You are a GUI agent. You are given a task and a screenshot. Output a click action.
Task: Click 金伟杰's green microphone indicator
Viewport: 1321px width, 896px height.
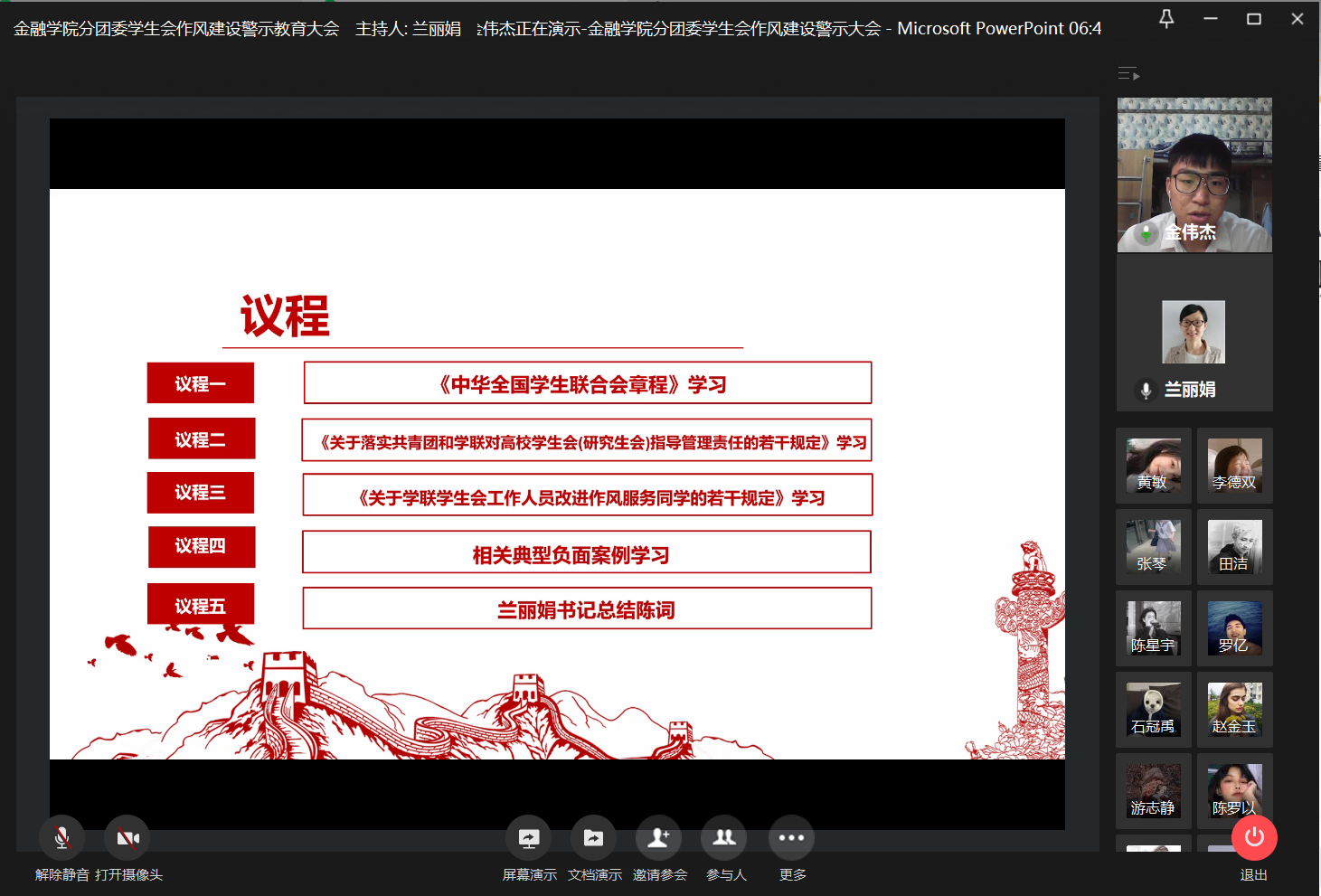1146,233
